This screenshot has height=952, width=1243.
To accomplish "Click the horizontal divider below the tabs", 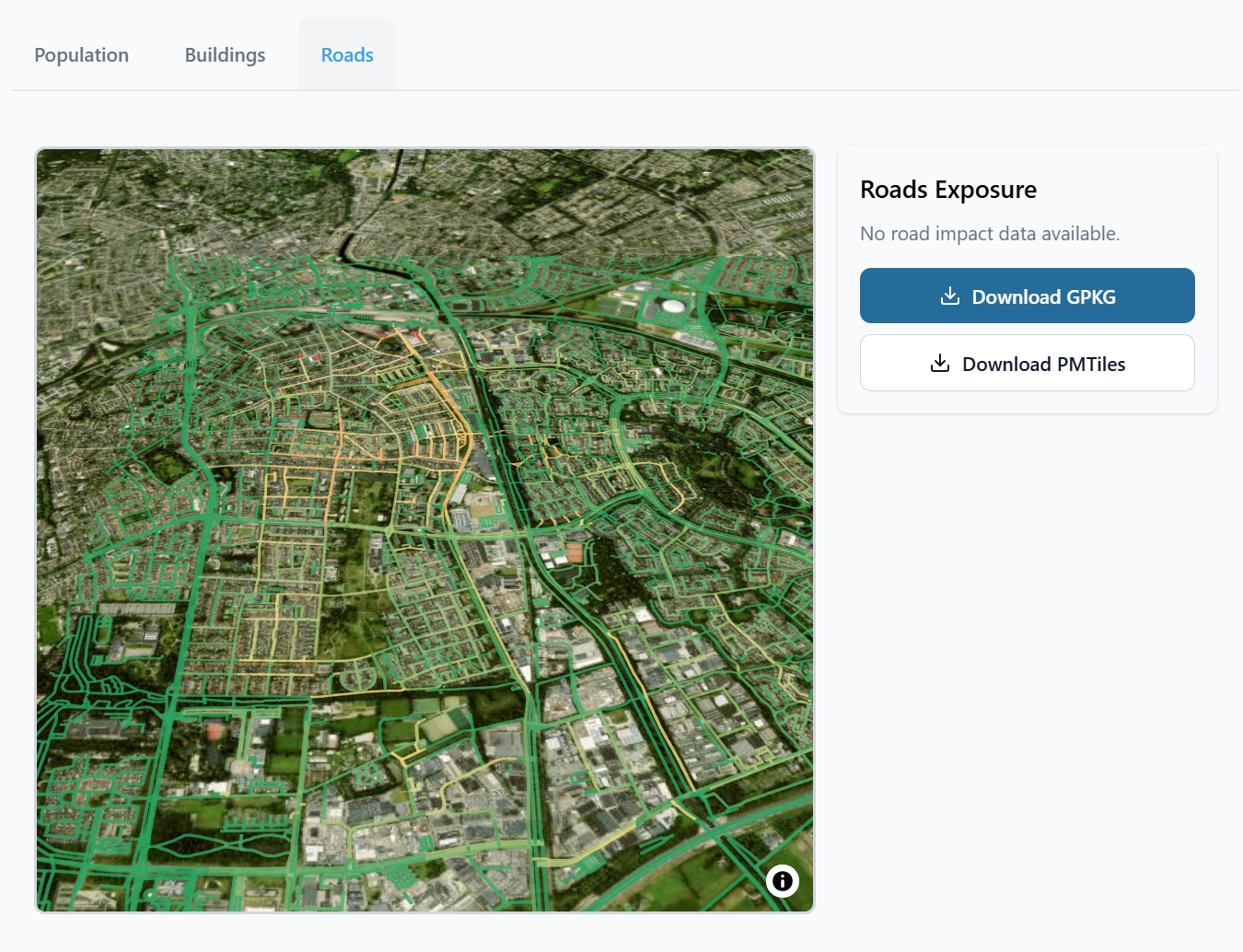I will click(626, 90).
